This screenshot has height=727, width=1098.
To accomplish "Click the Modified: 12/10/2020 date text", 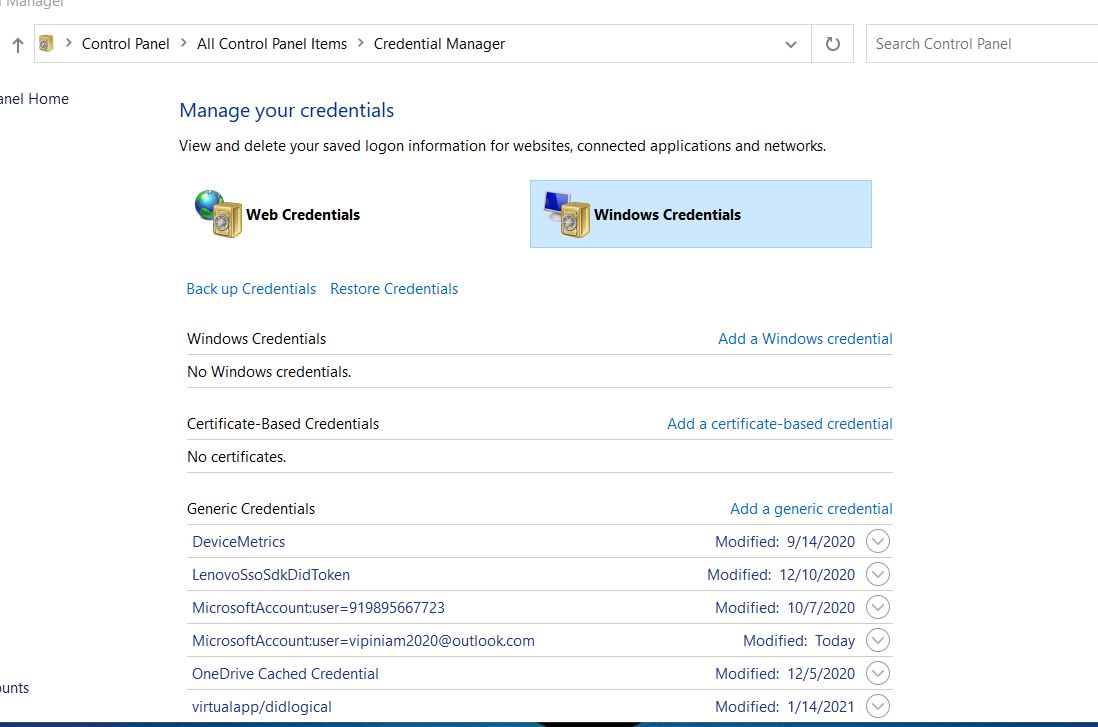I will click(x=781, y=574).
